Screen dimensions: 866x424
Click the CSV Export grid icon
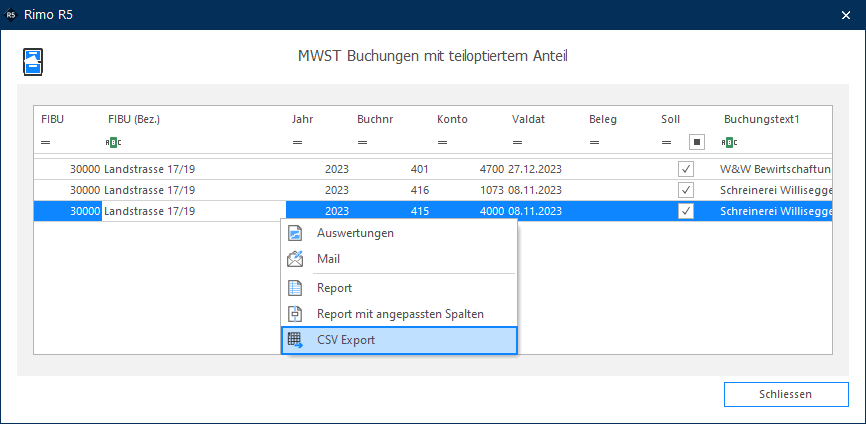(295, 340)
